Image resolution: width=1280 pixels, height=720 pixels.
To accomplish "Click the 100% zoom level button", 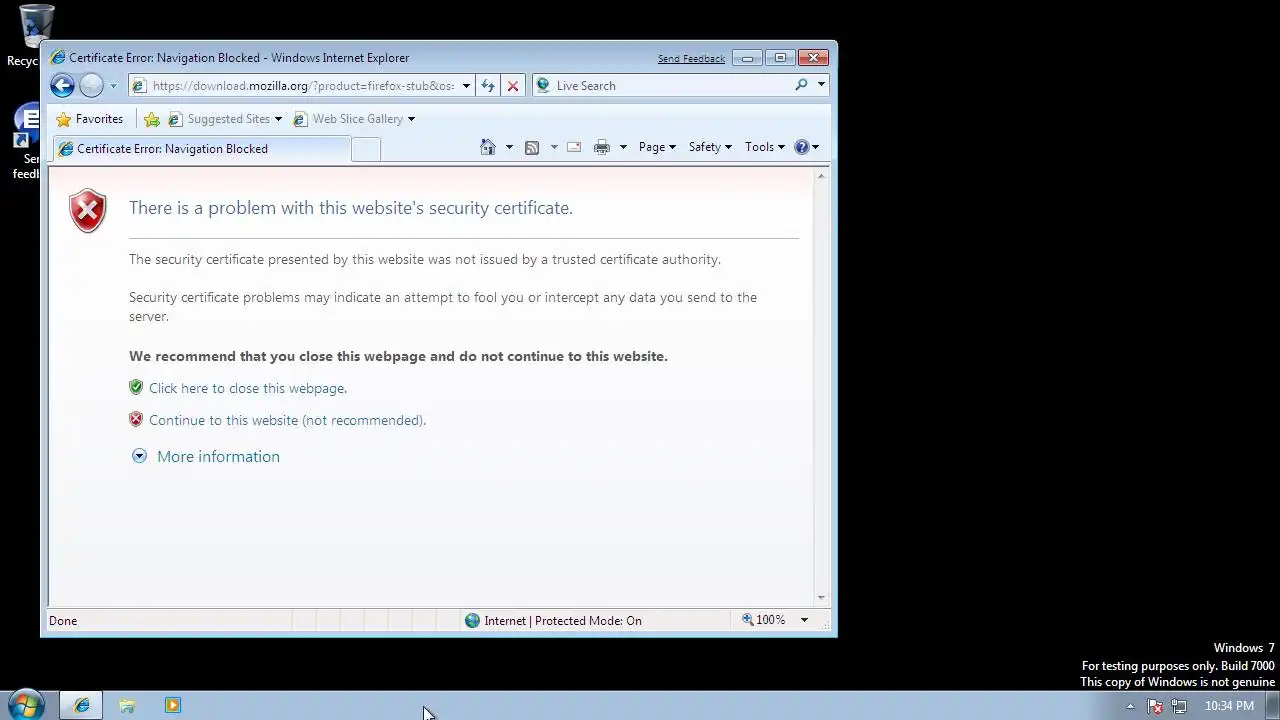I will point(764,620).
